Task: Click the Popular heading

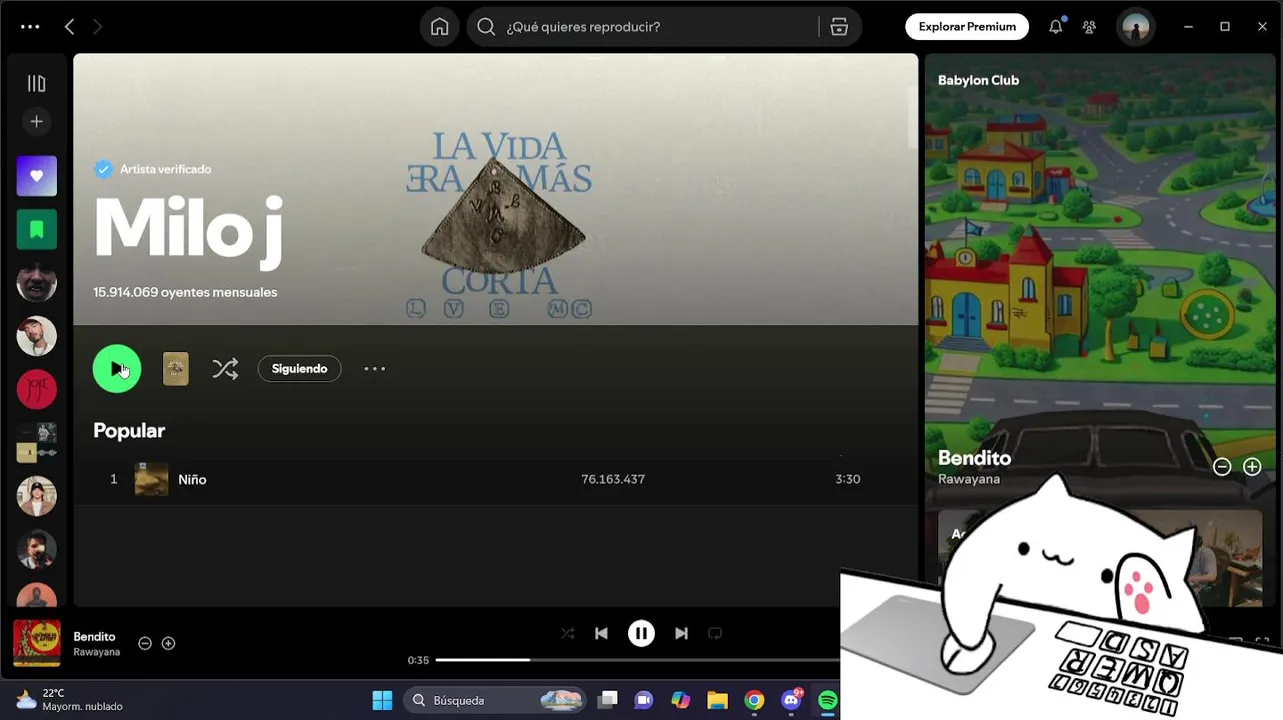Action: [x=129, y=430]
